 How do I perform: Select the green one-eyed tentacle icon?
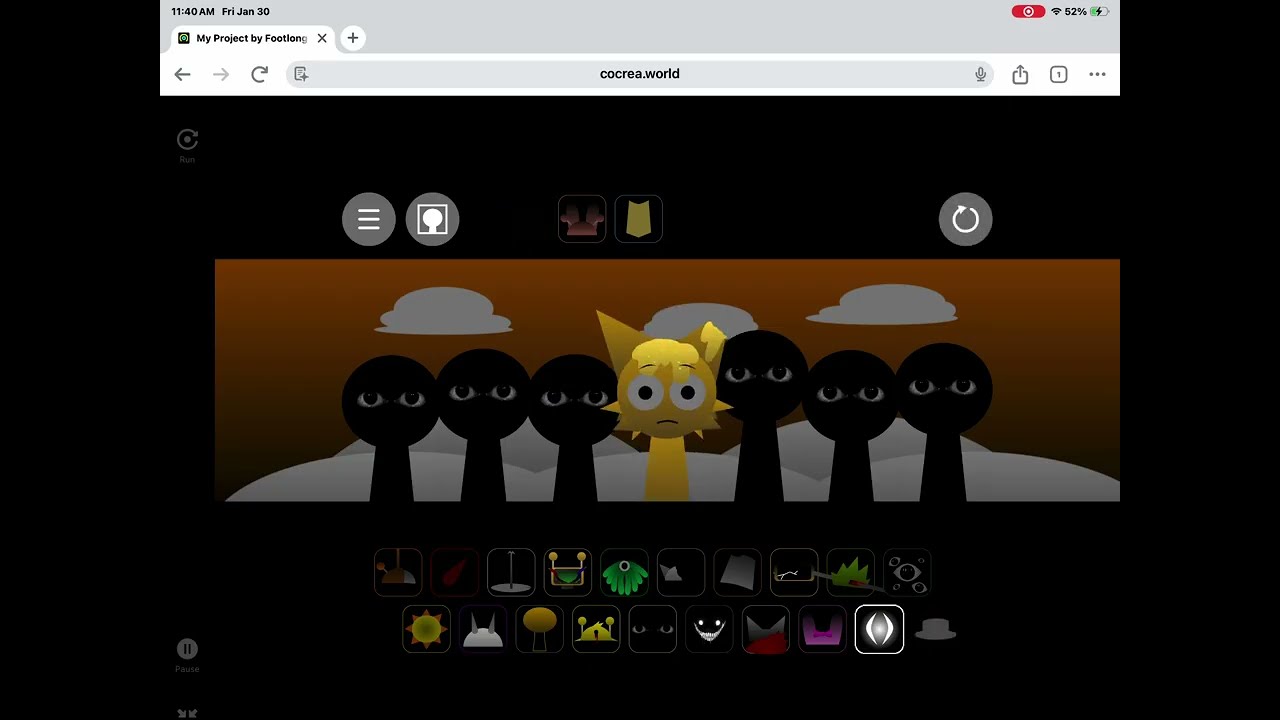click(x=624, y=573)
